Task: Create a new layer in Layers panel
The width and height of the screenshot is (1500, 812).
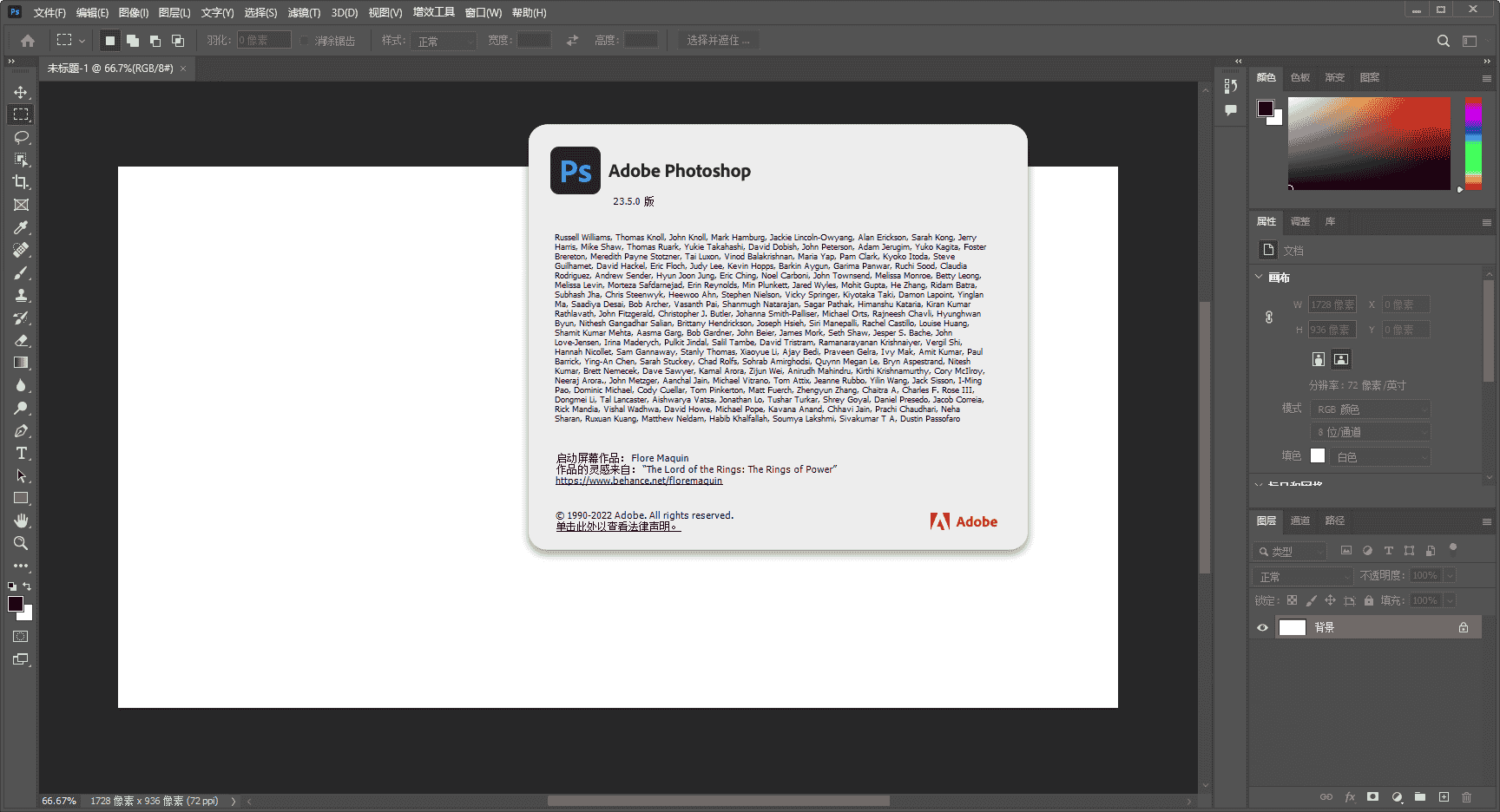Action: [1444, 796]
